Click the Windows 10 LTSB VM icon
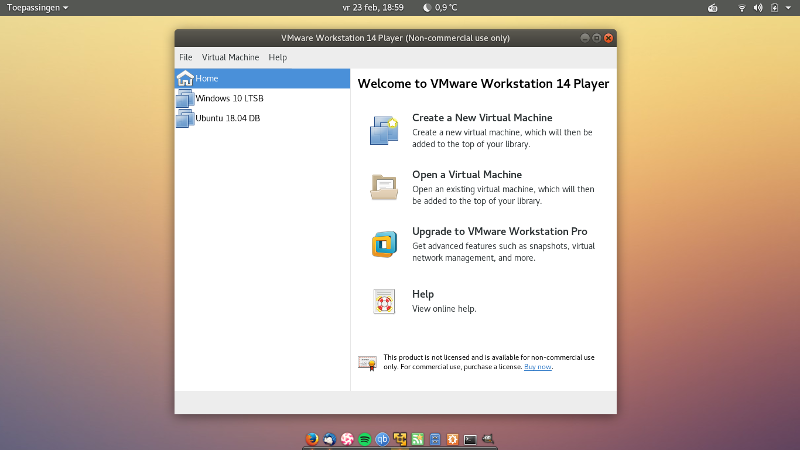The width and height of the screenshot is (800, 450). tap(185, 98)
